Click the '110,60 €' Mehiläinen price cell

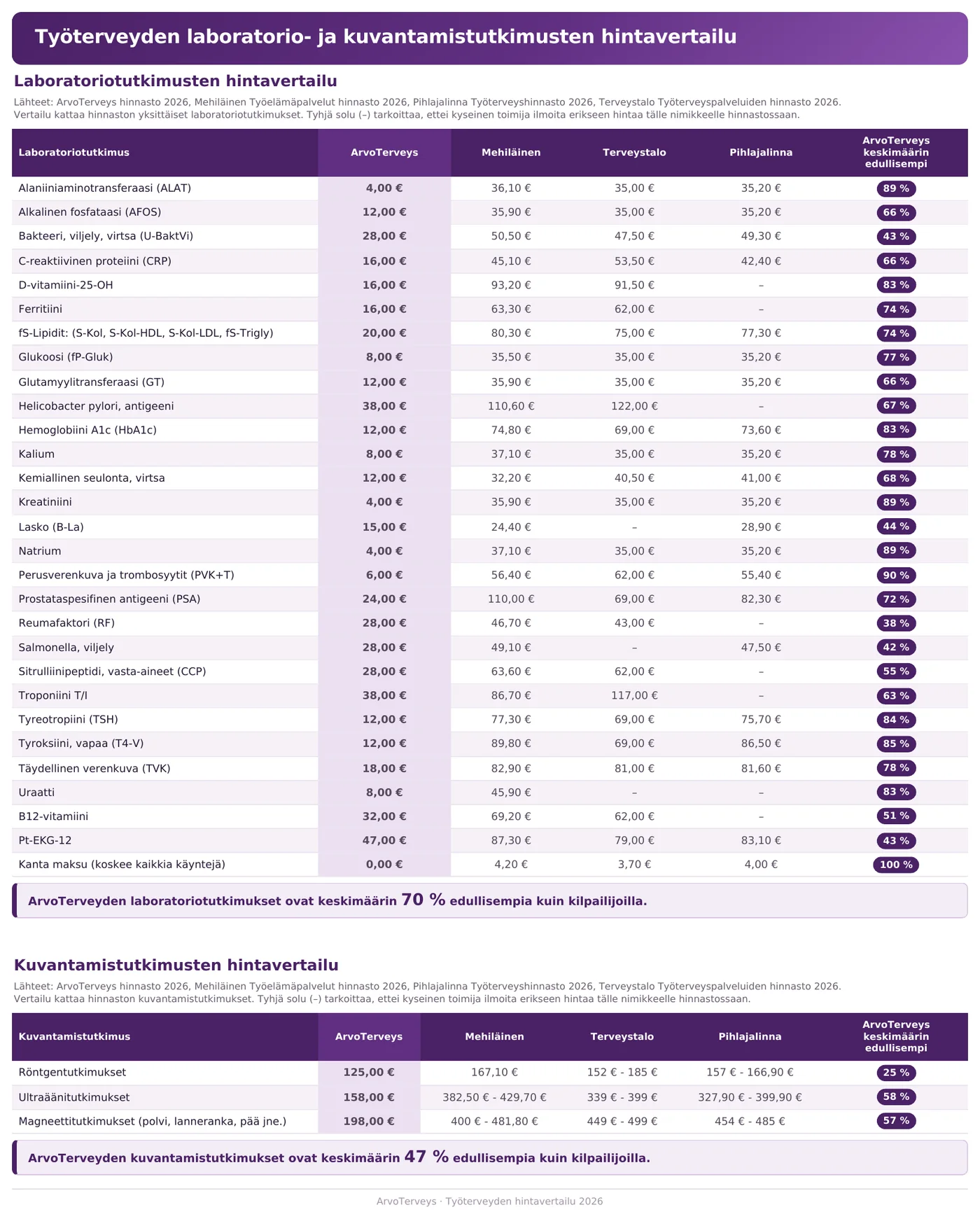[511, 406]
